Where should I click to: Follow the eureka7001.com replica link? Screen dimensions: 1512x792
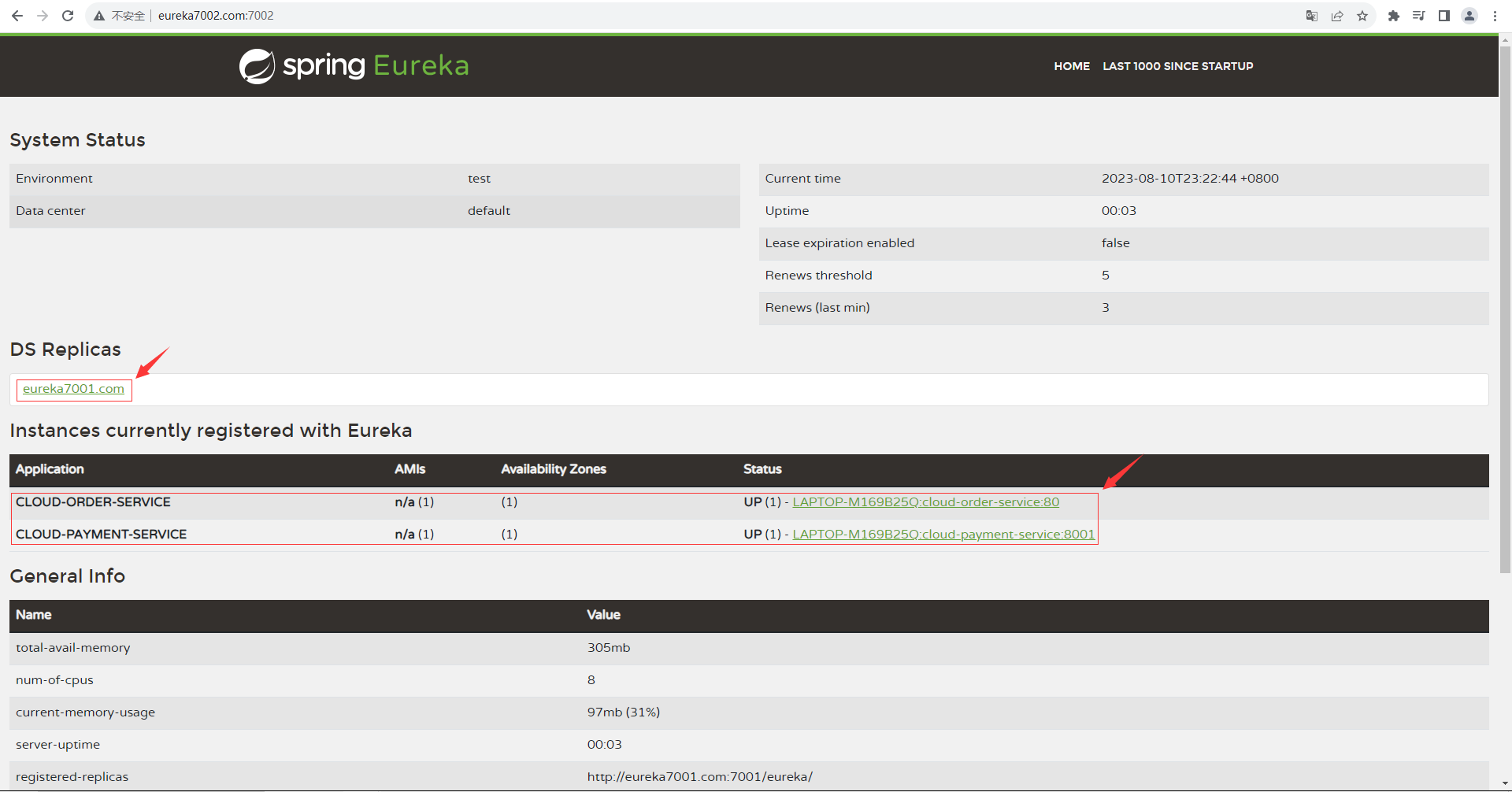tap(73, 389)
